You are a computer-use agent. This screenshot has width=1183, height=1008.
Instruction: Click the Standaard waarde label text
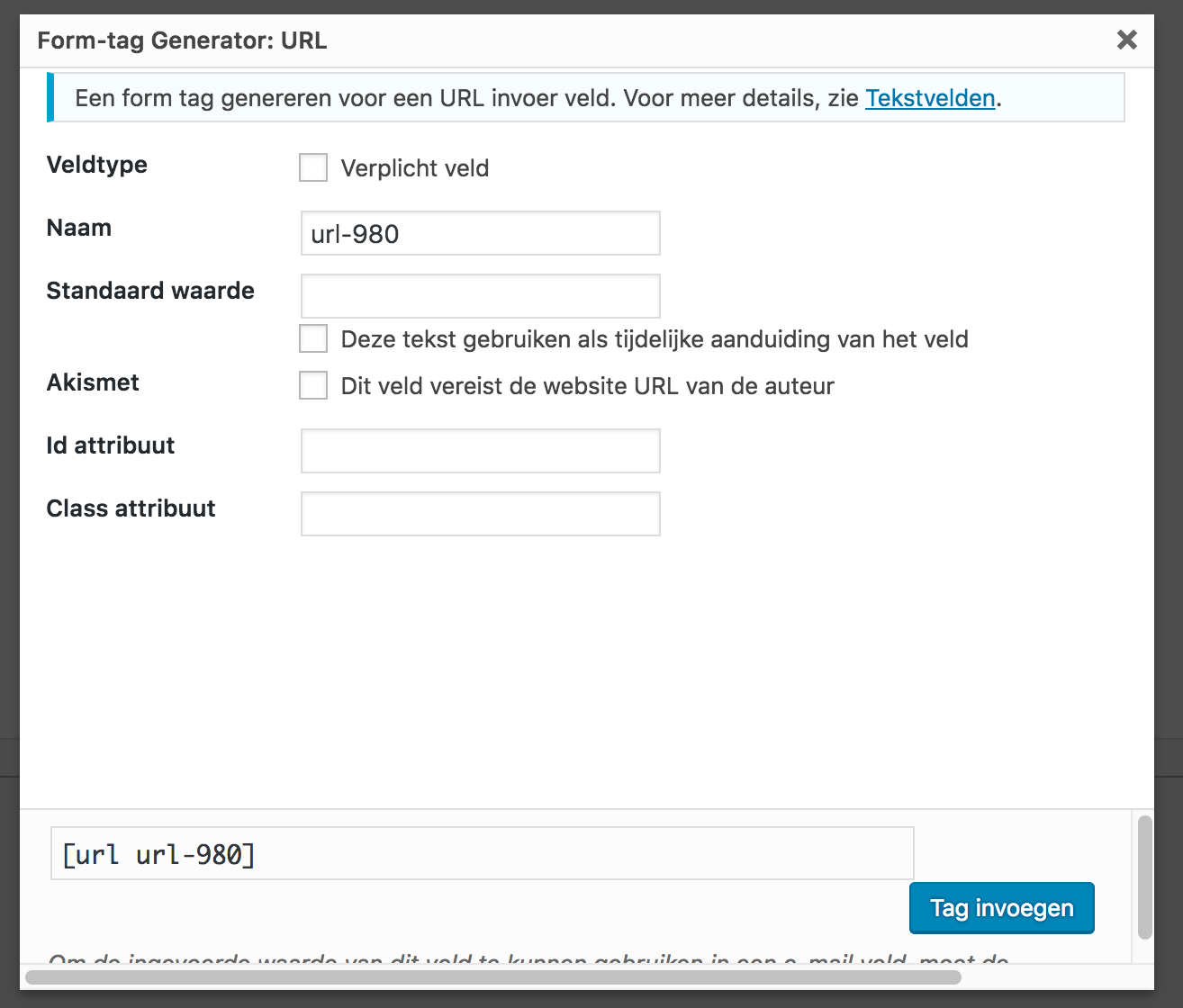(x=150, y=291)
